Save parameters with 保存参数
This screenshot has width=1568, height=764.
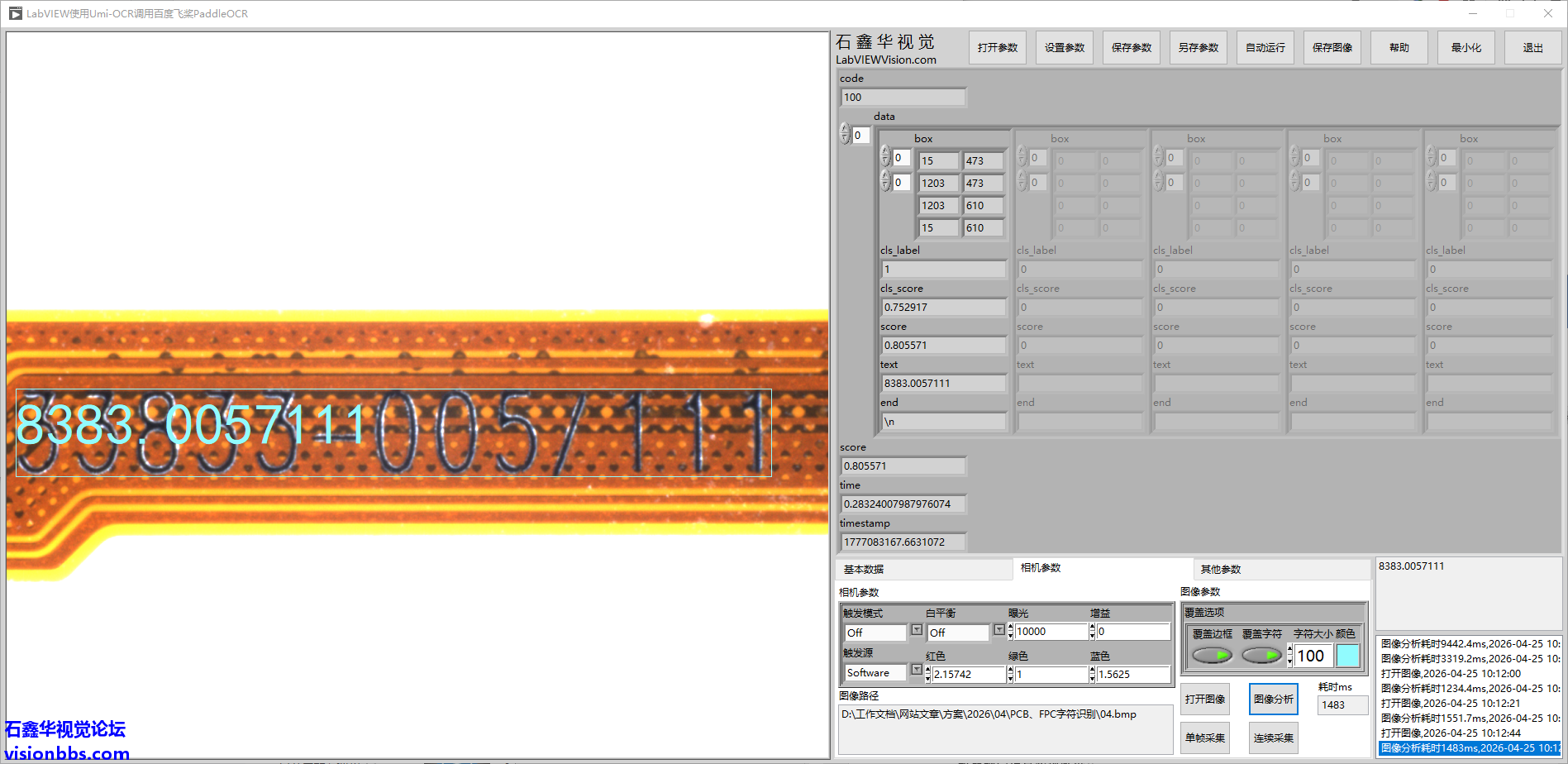1131,47
